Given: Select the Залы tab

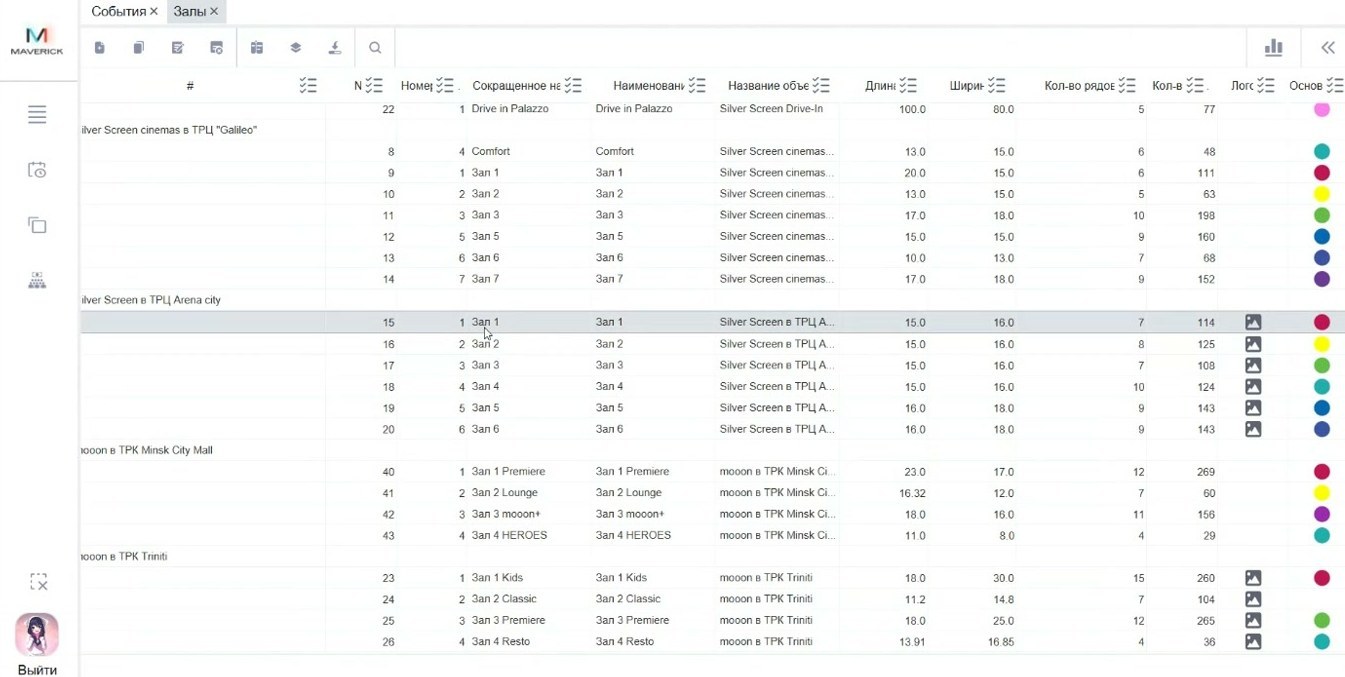Looking at the screenshot, I should click(x=189, y=11).
